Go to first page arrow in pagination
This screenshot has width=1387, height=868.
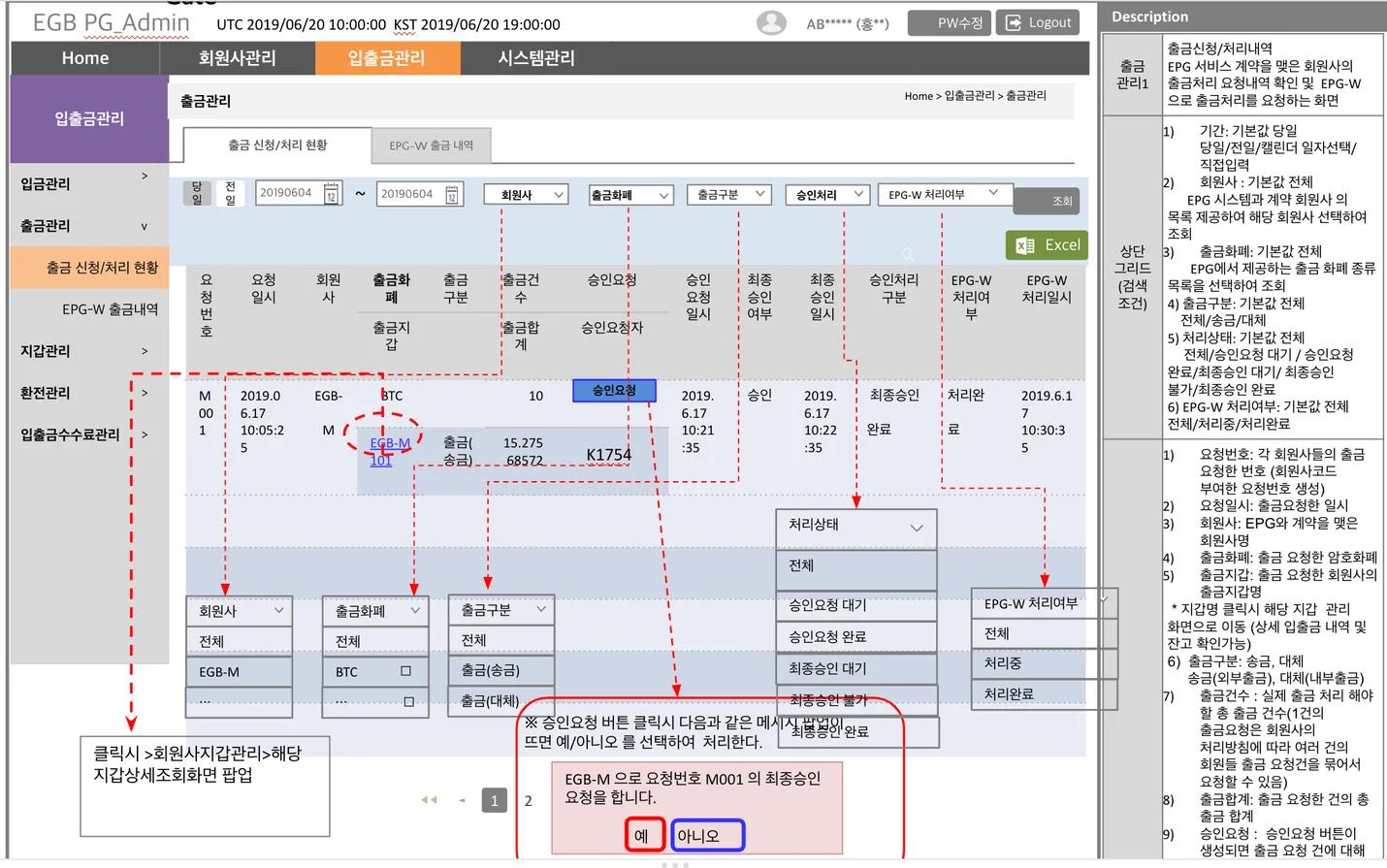[429, 800]
